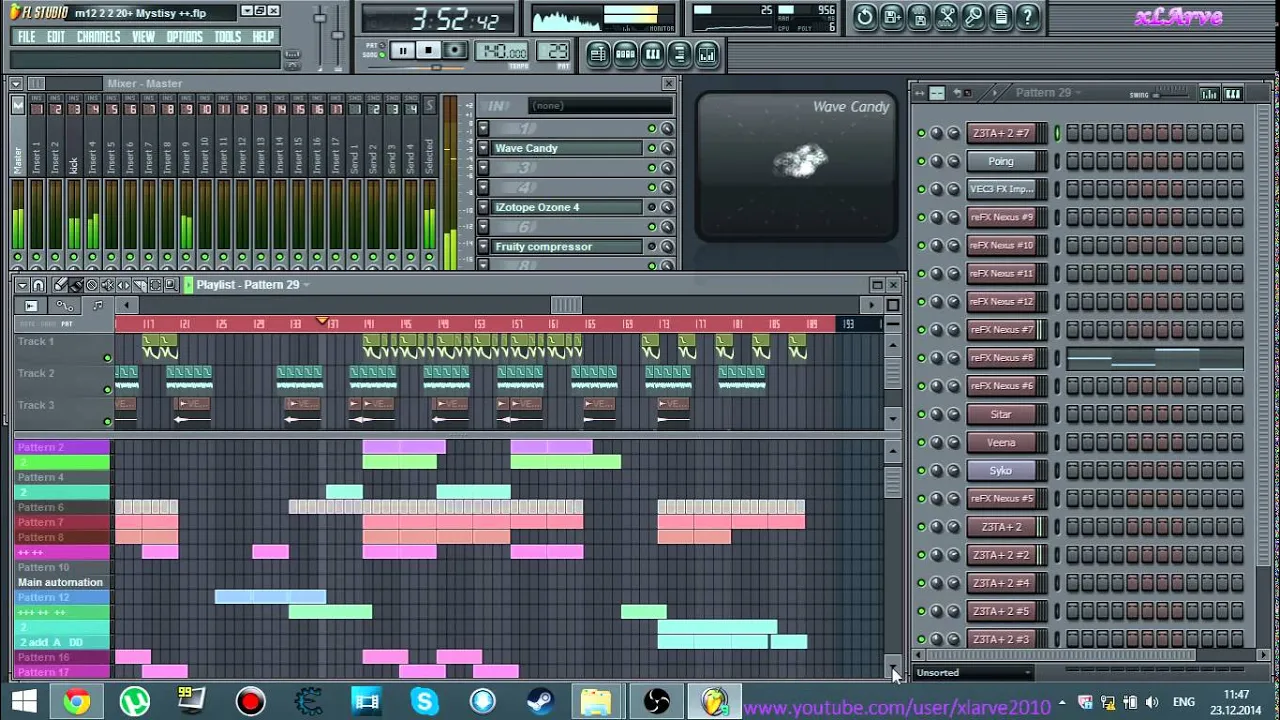
Task: Select the Sitar channel button
Action: 1001,414
